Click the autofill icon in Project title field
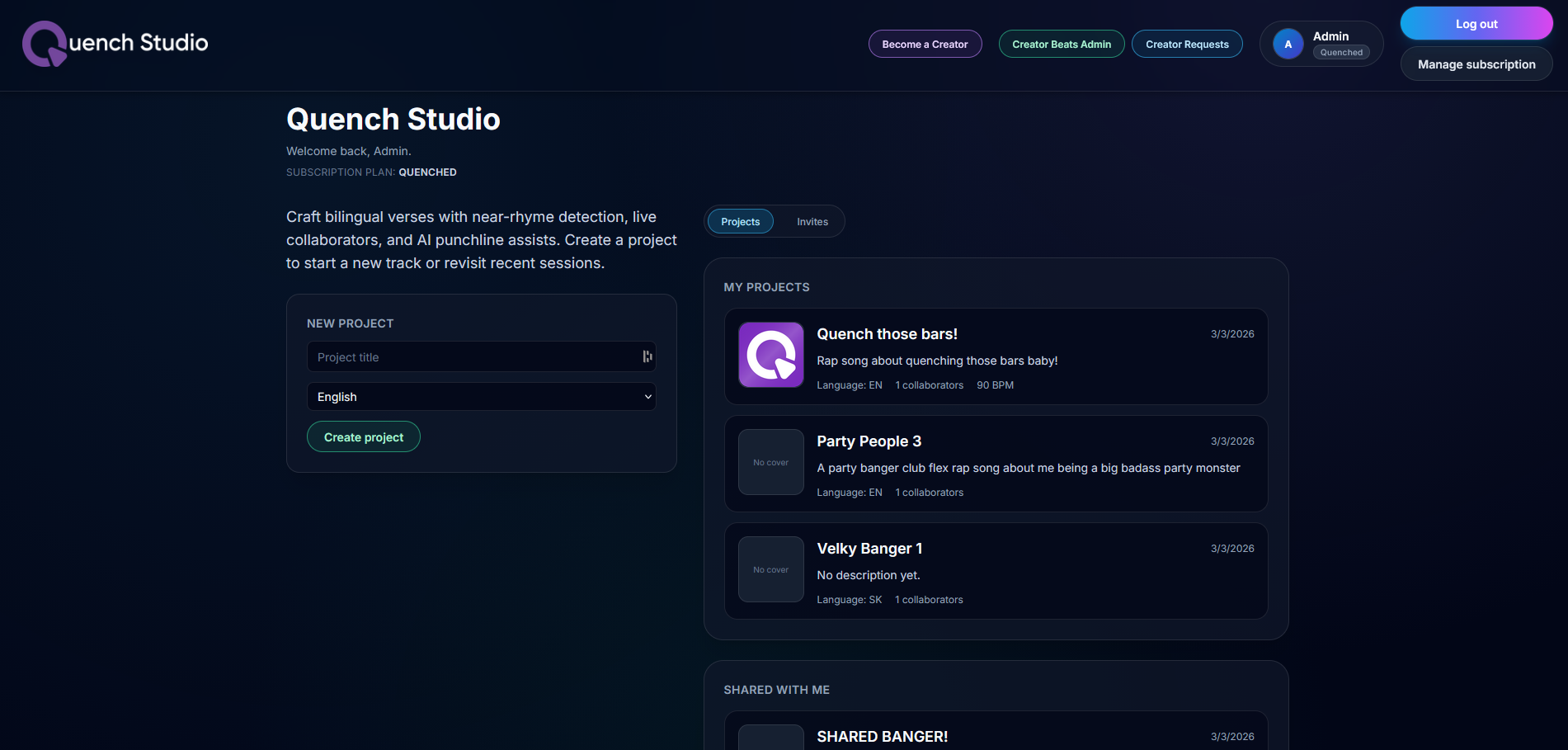 [647, 356]
